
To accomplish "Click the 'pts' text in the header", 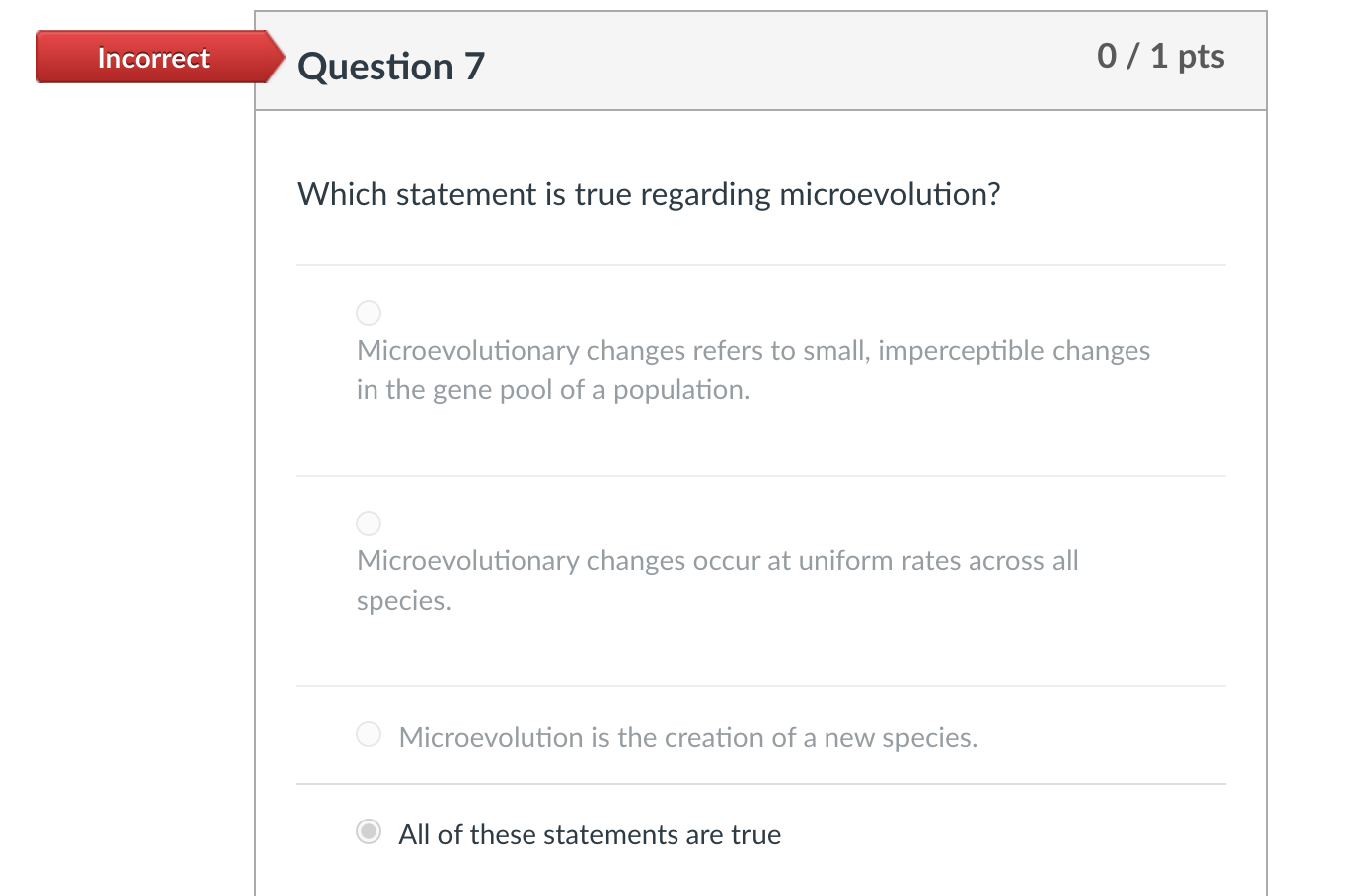I will coord(1201,56).
